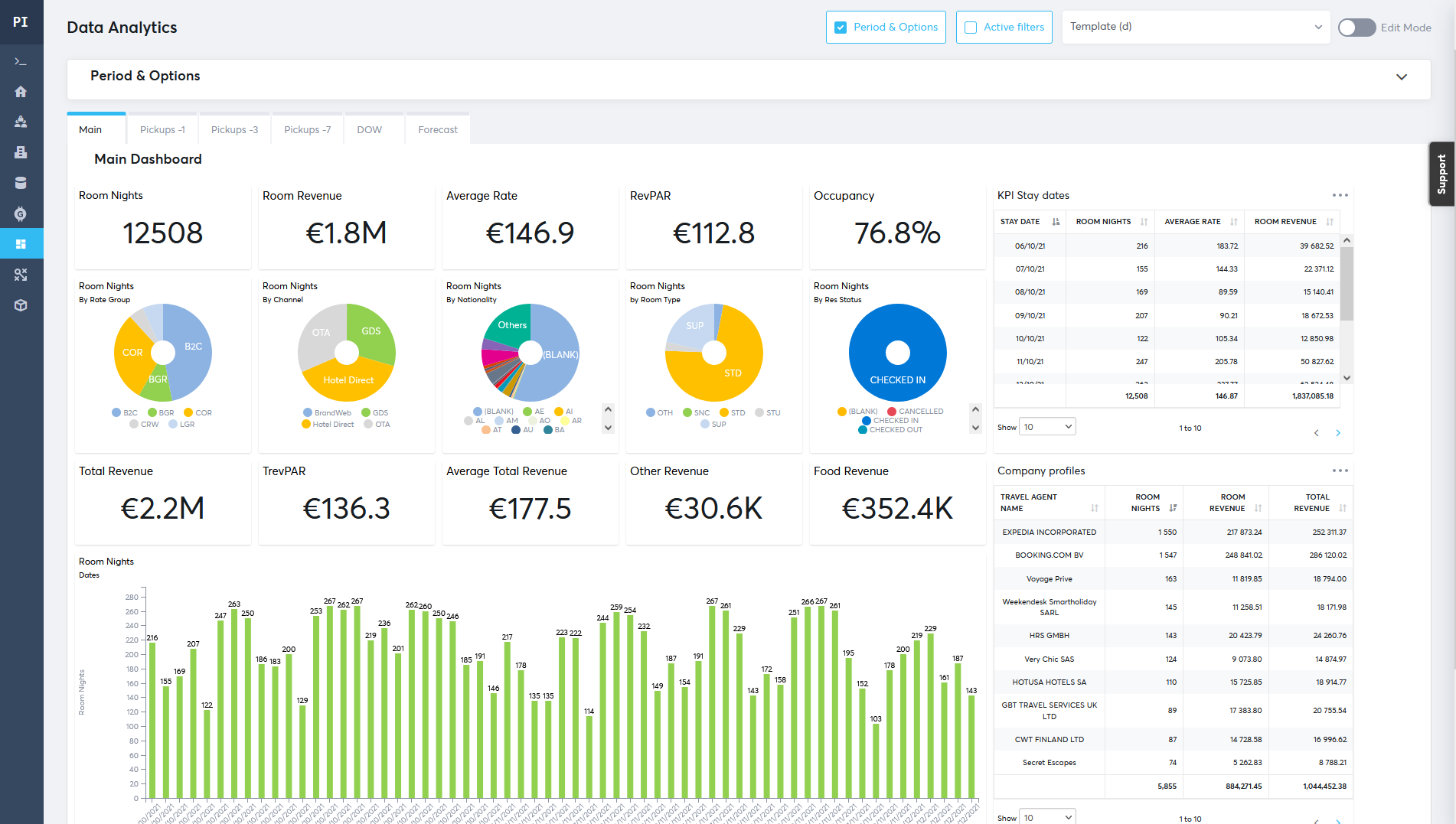
Task: Turn on the Edit Mode toggle
Action: coord(1356,28)
